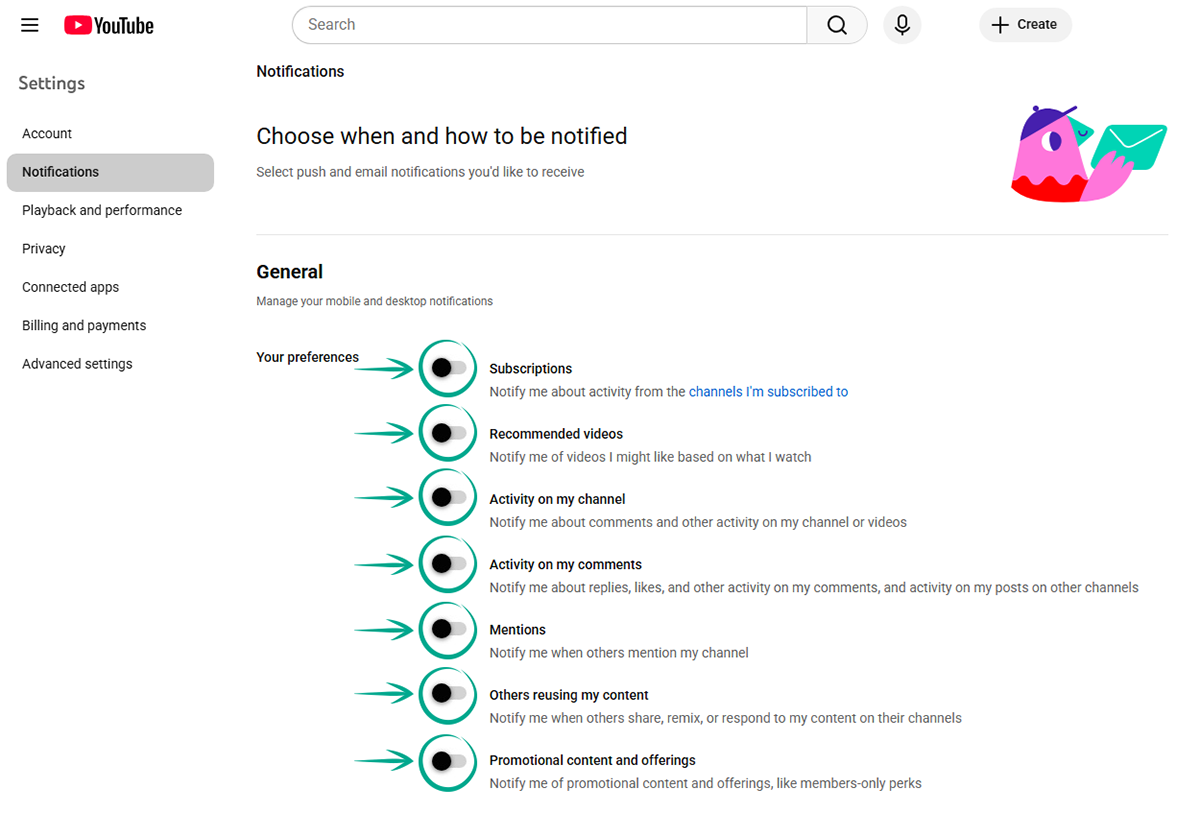The height and width of the screenshot is (836, 1200).
Task: Click the YouTube logo
Action: [109, 25]
